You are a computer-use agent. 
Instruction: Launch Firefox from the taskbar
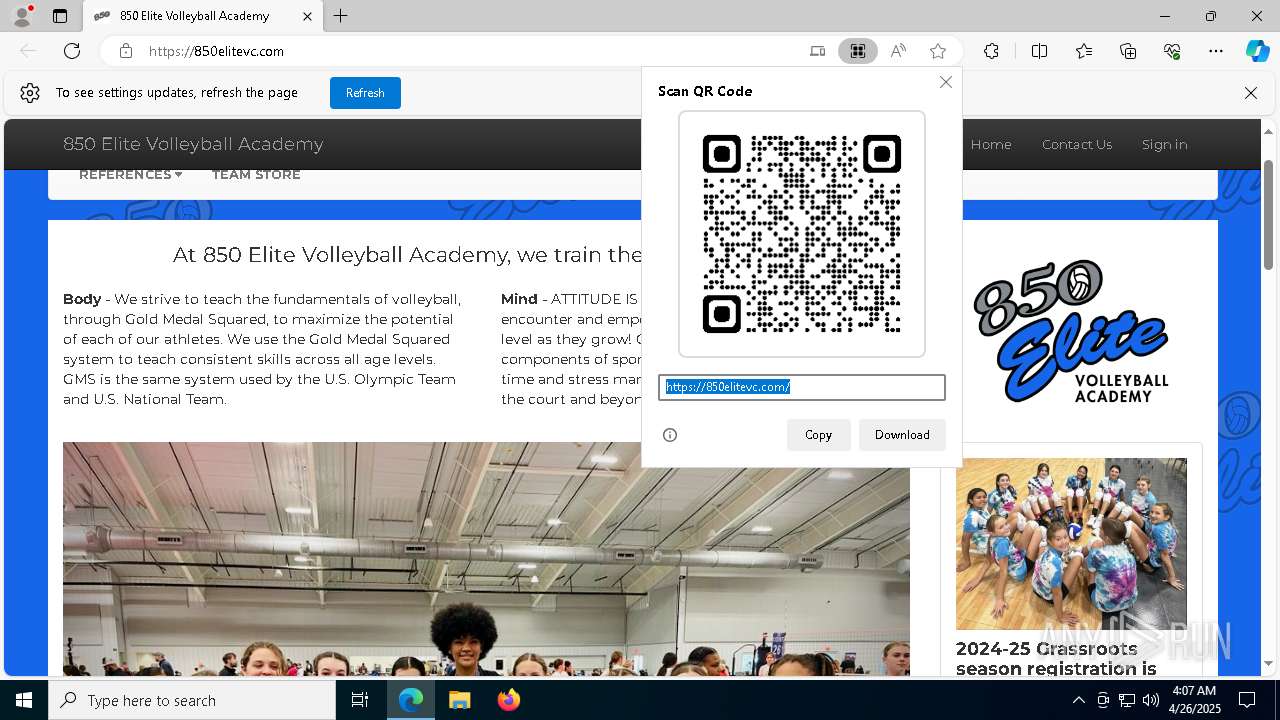click(508, 700)
